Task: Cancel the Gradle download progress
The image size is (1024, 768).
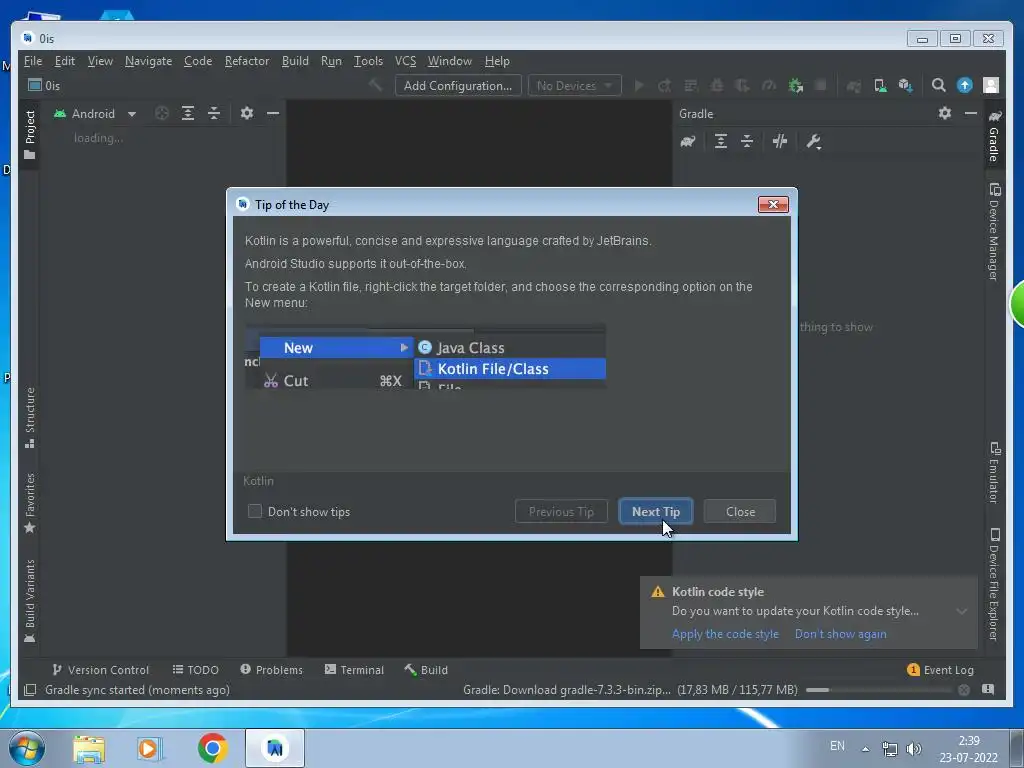Action: coord(964,690)
